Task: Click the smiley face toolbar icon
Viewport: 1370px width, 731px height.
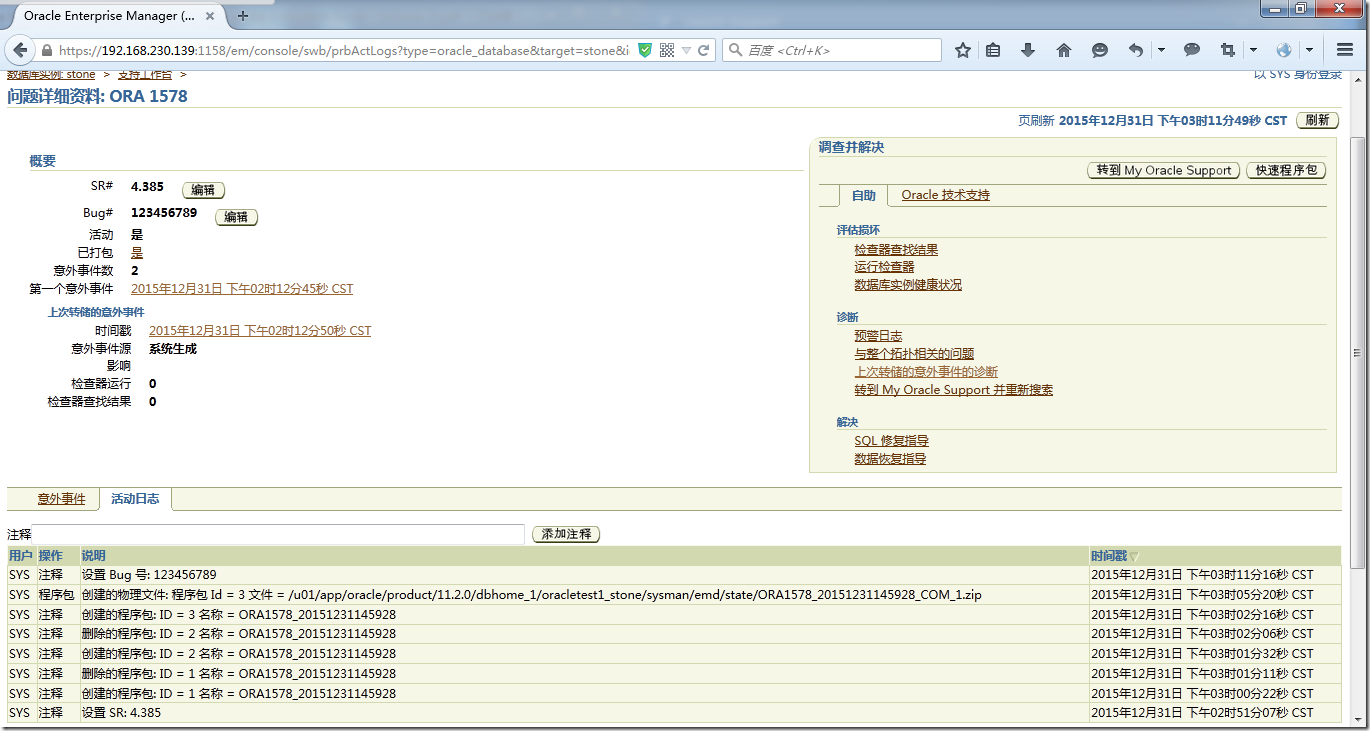Action: click(x=1099, y=50)
